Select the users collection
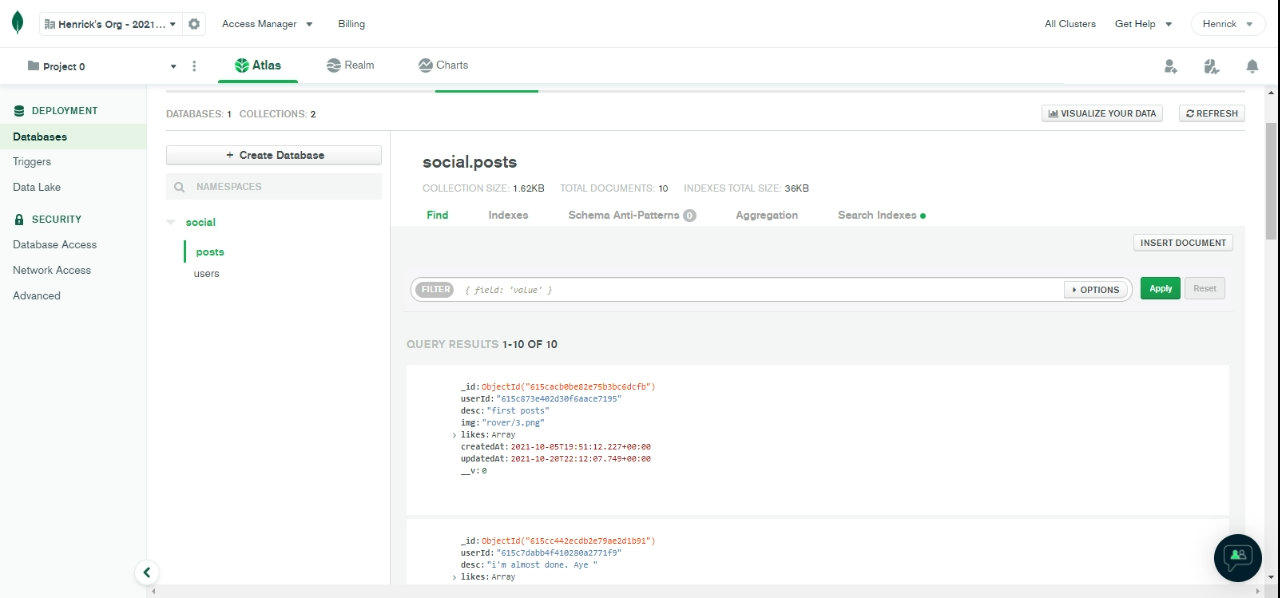The height and width of the screenshot is (598, 1280). click(x=207, y=273)
